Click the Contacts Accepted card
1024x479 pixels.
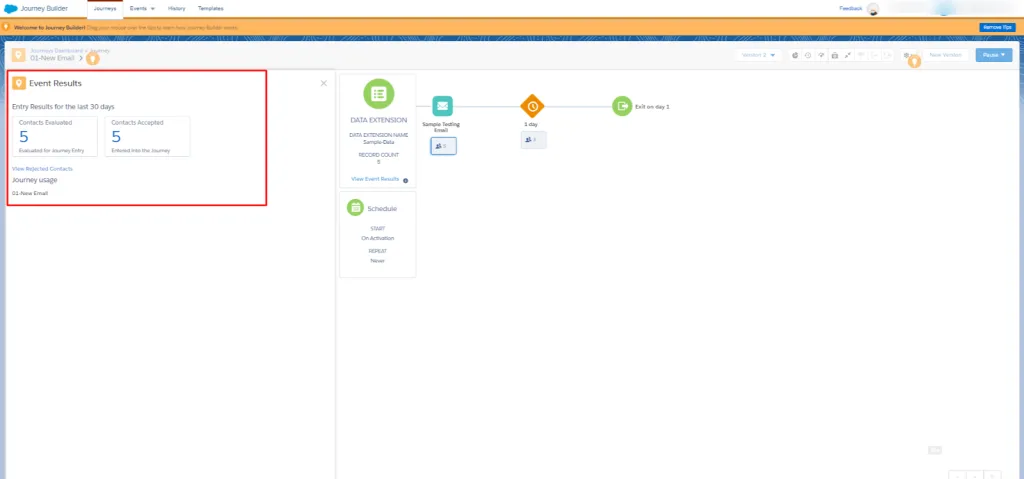(148, 136)
